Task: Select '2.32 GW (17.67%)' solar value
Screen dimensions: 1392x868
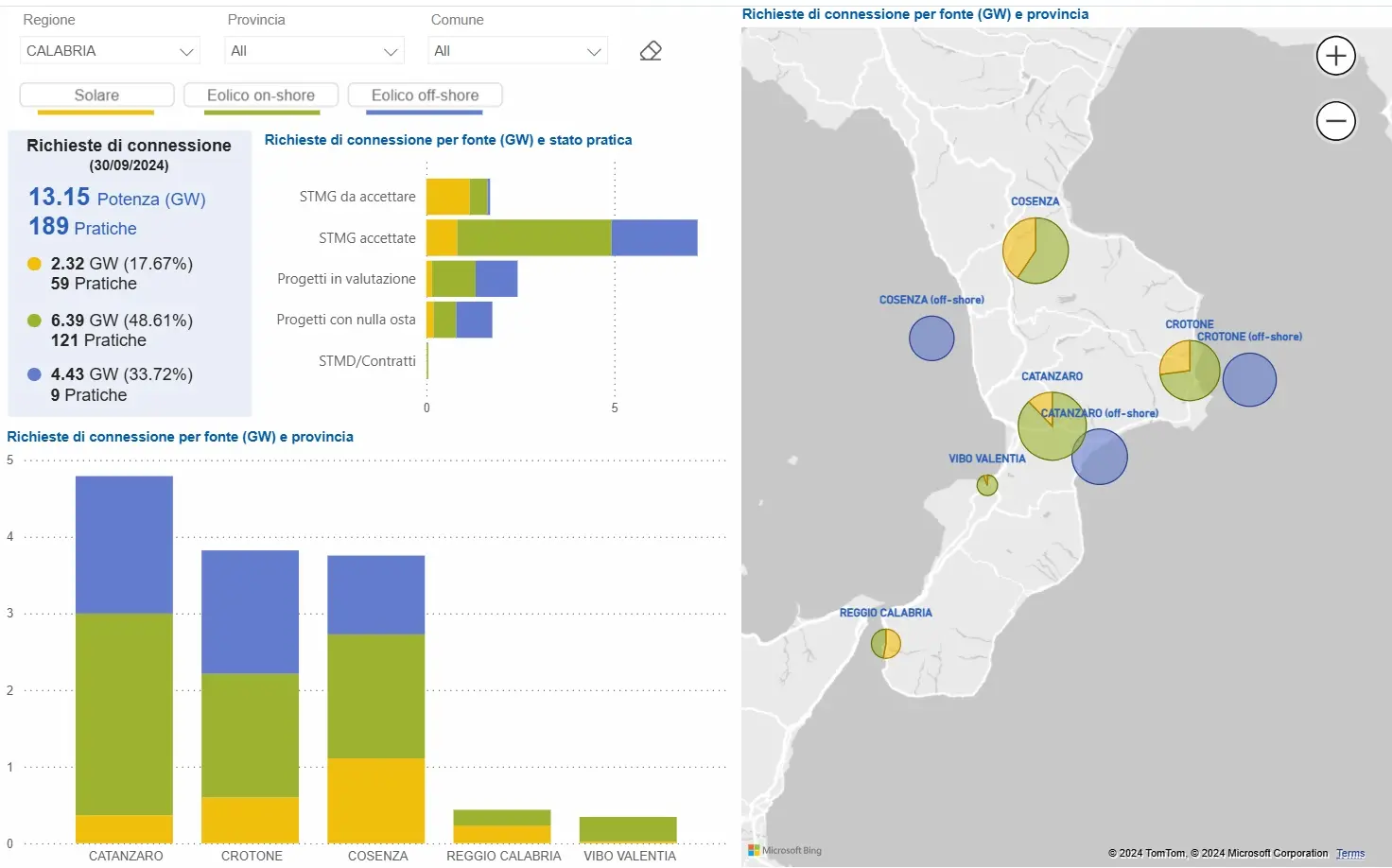Action: pyautogui.click(x=122, y=264)
